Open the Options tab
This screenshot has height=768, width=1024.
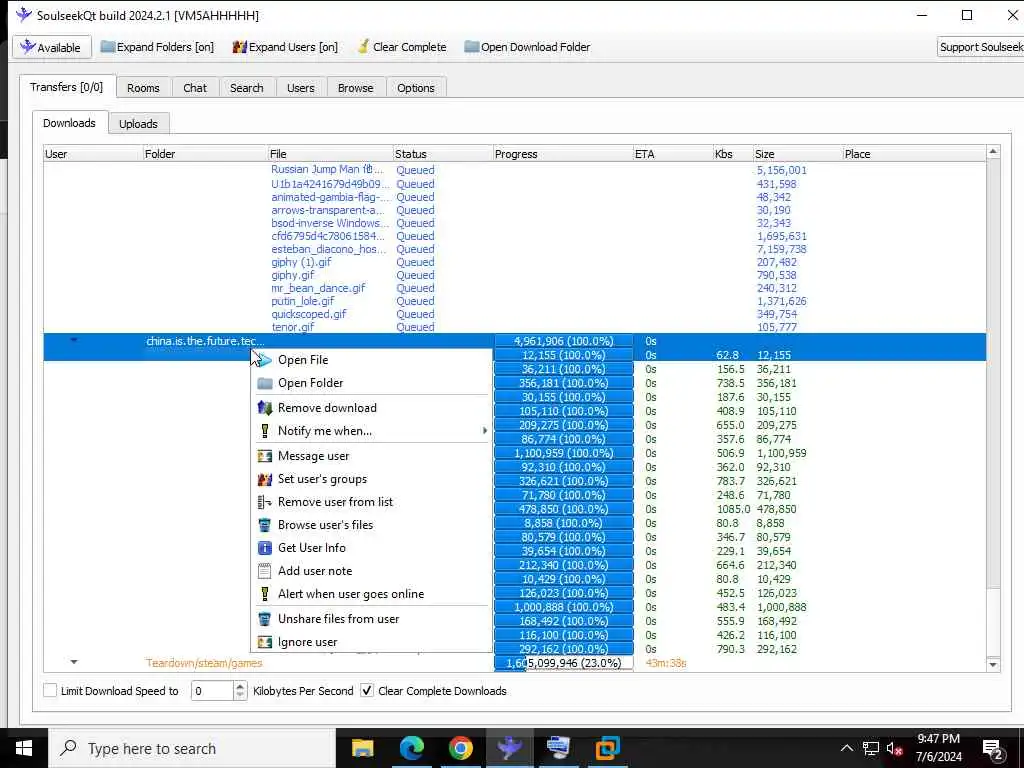(416, 88)
